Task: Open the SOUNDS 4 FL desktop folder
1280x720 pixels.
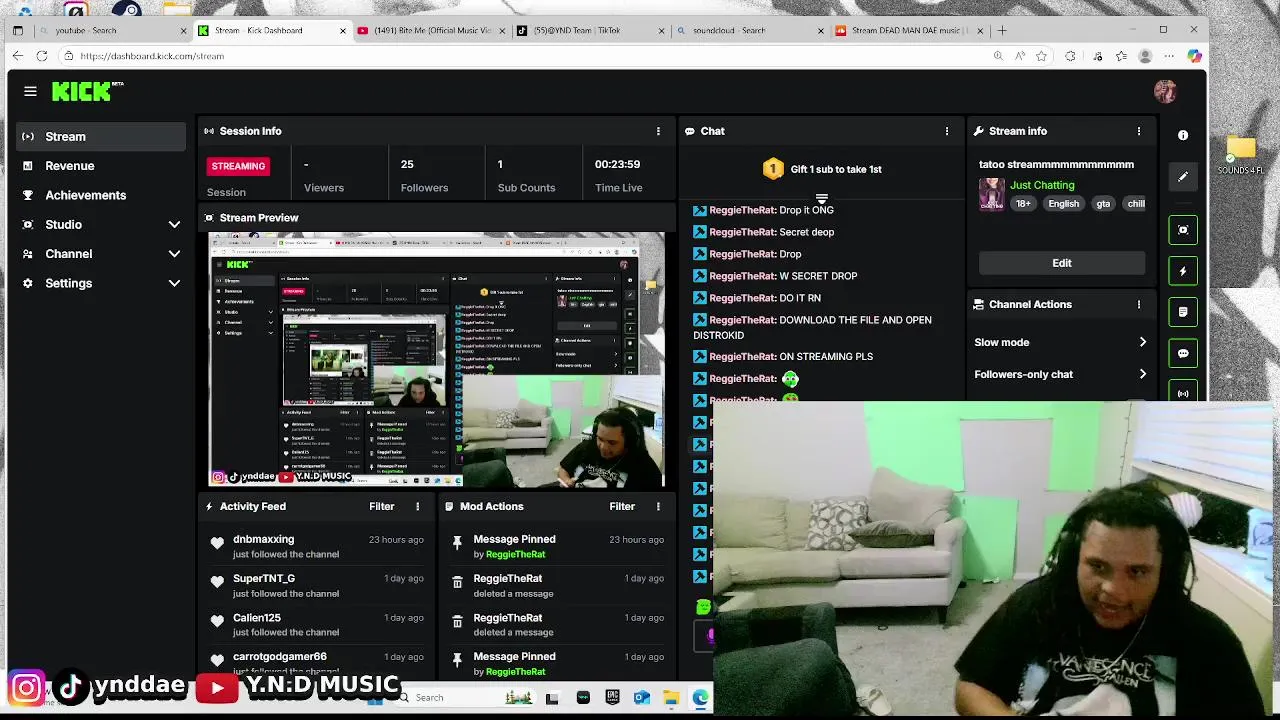Action: (1241, 155)
